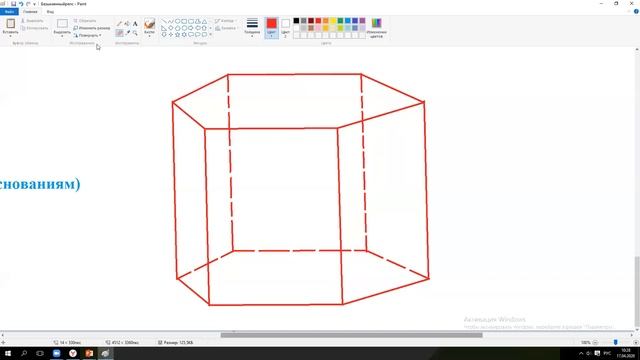
Task: Choose the Right arrow shape
Action: coord(191,28)
